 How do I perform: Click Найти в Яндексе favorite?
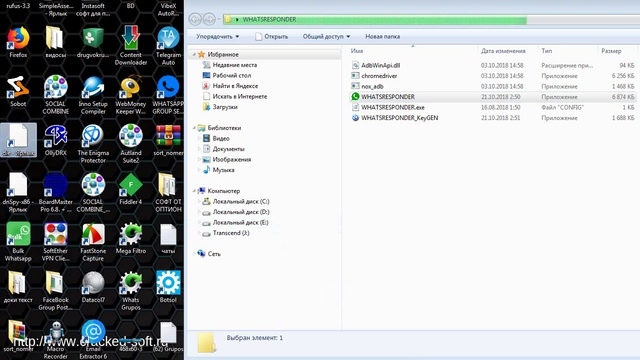[x=235, y=86]
